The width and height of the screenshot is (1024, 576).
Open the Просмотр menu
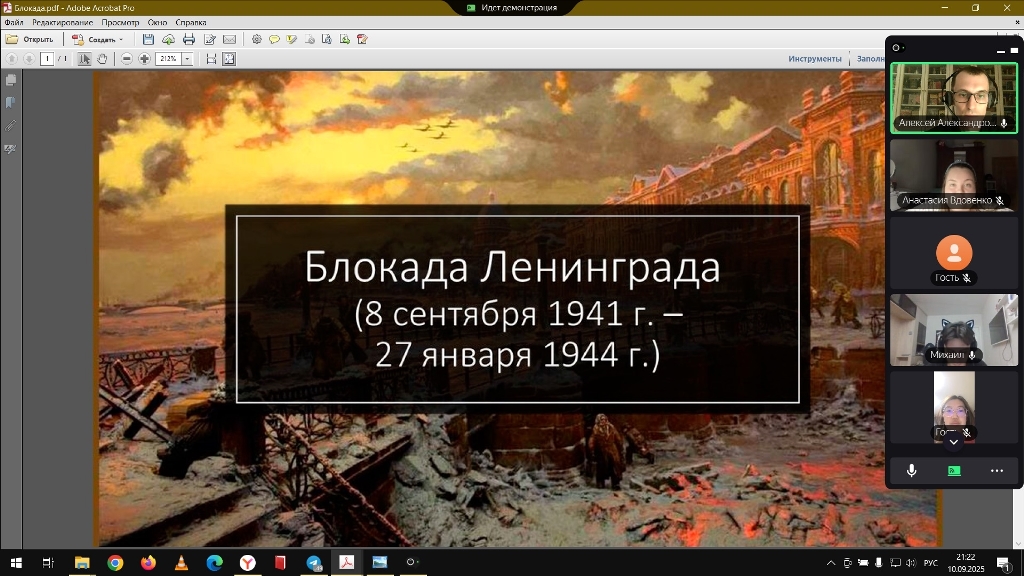pos(120,22)
